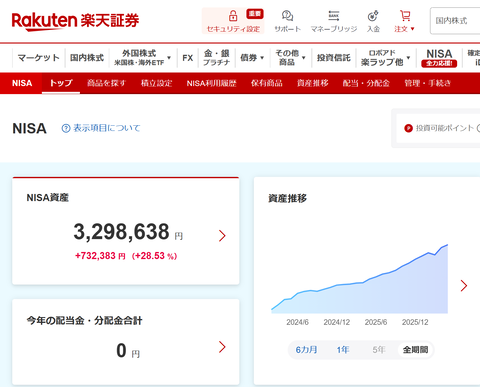Click the 0 円 dividend total value
Screen dimensions: 480x387
point(128,351)
